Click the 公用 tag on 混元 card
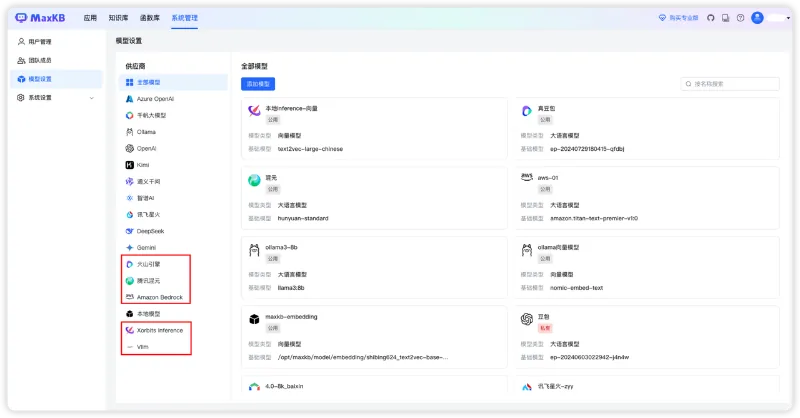Viewport: 800px width, 418px height. tap(273, 189)
